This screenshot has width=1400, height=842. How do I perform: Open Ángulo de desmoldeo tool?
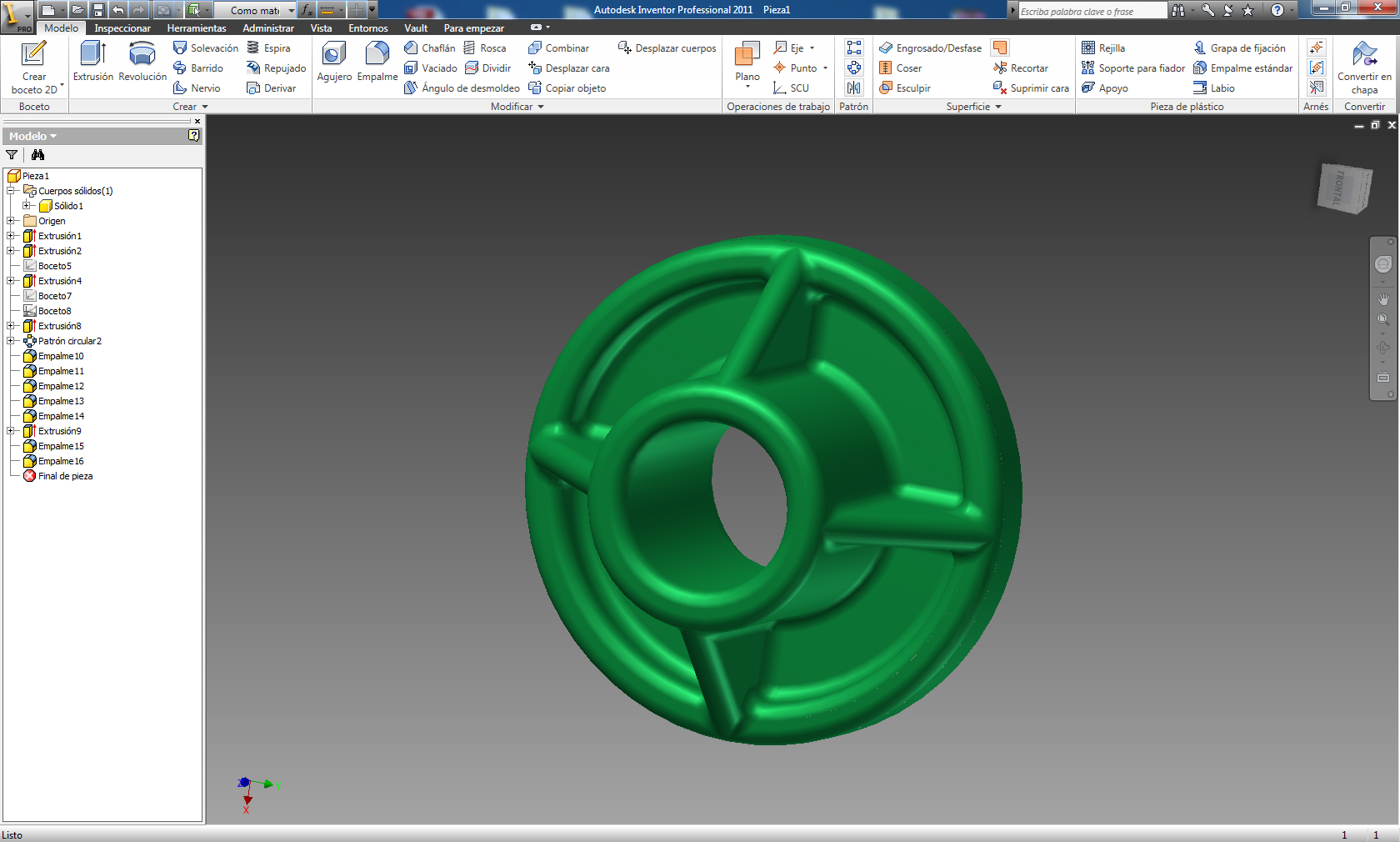[x=462, y=88]
